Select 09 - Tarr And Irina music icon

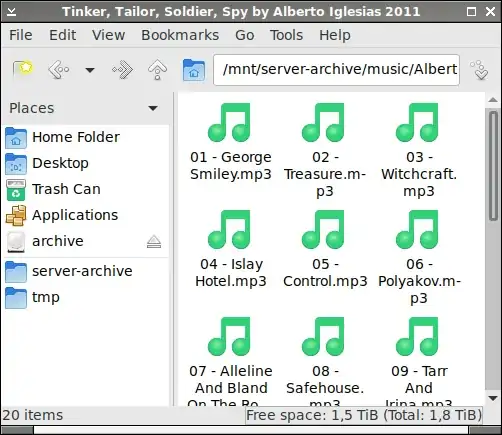click(417, 337)
